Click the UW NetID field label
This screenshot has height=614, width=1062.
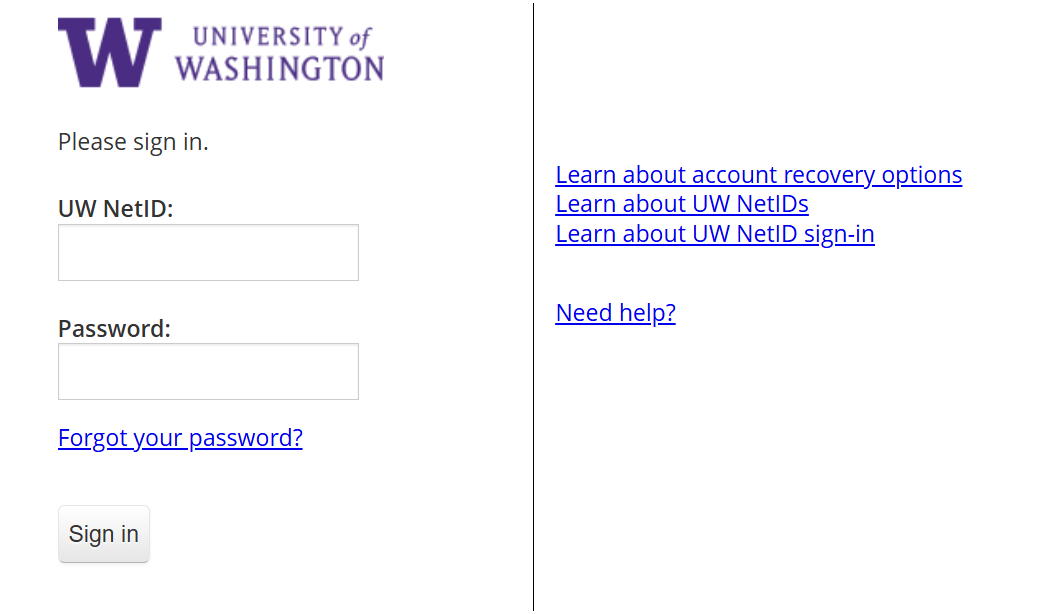116,209
